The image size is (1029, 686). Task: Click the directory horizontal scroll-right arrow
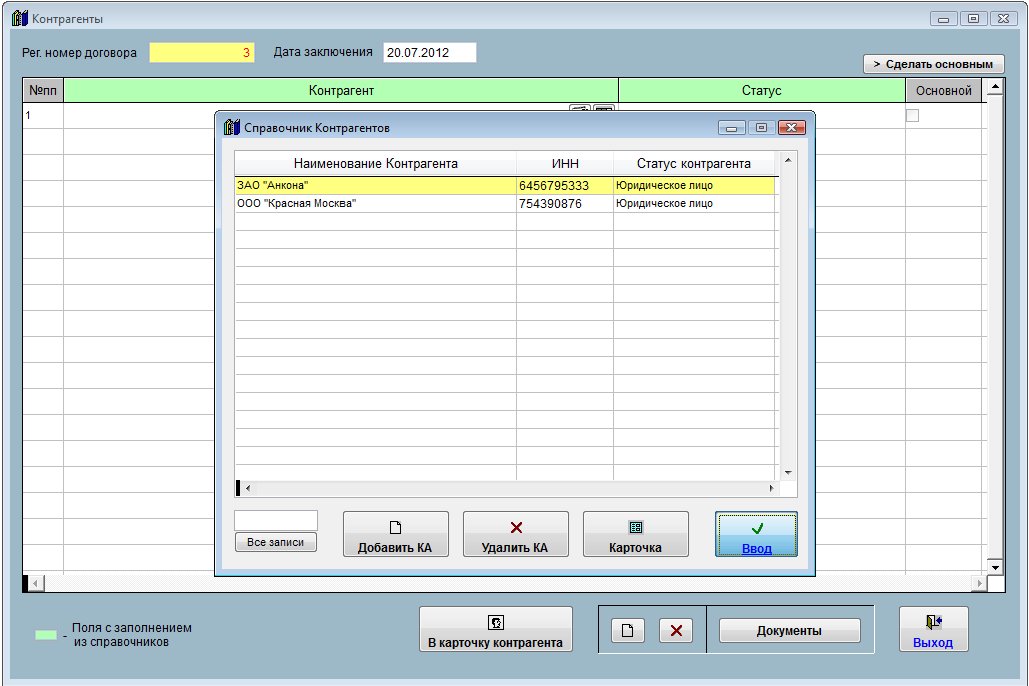pyautogui.click(x=771, y=488)
